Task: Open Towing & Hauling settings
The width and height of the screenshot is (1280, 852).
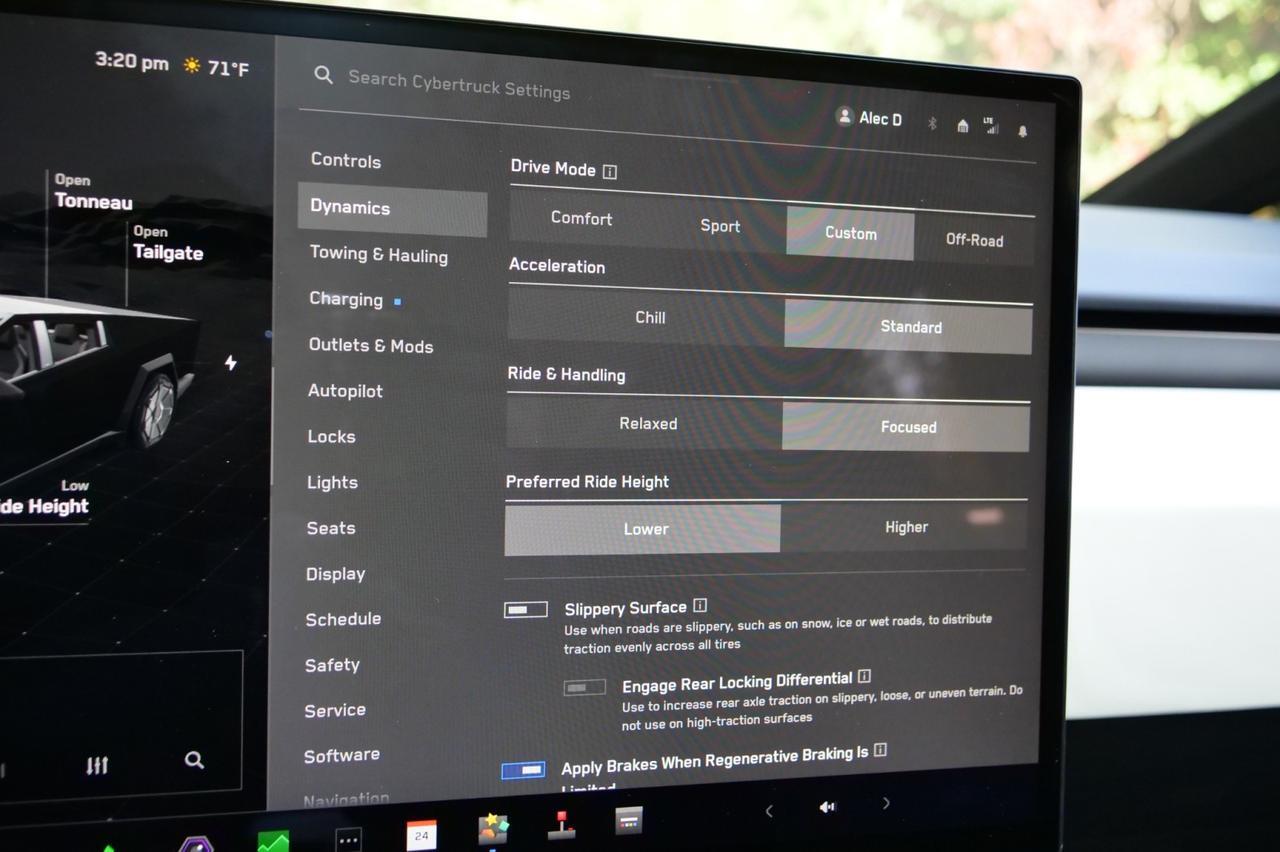Action: (378, 254)
